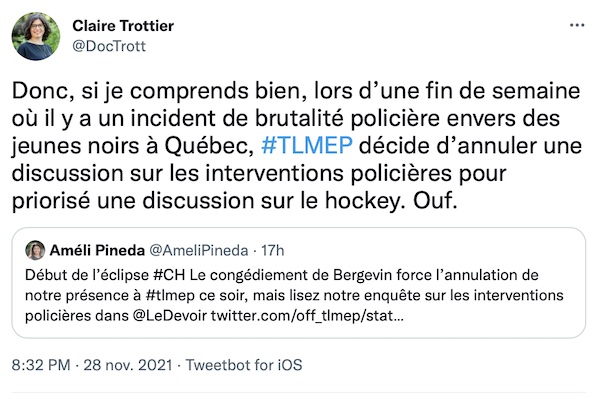Click Améli Pineda's small avatar
The height and width of the screenshot is (399, 600).
point(35,251)
